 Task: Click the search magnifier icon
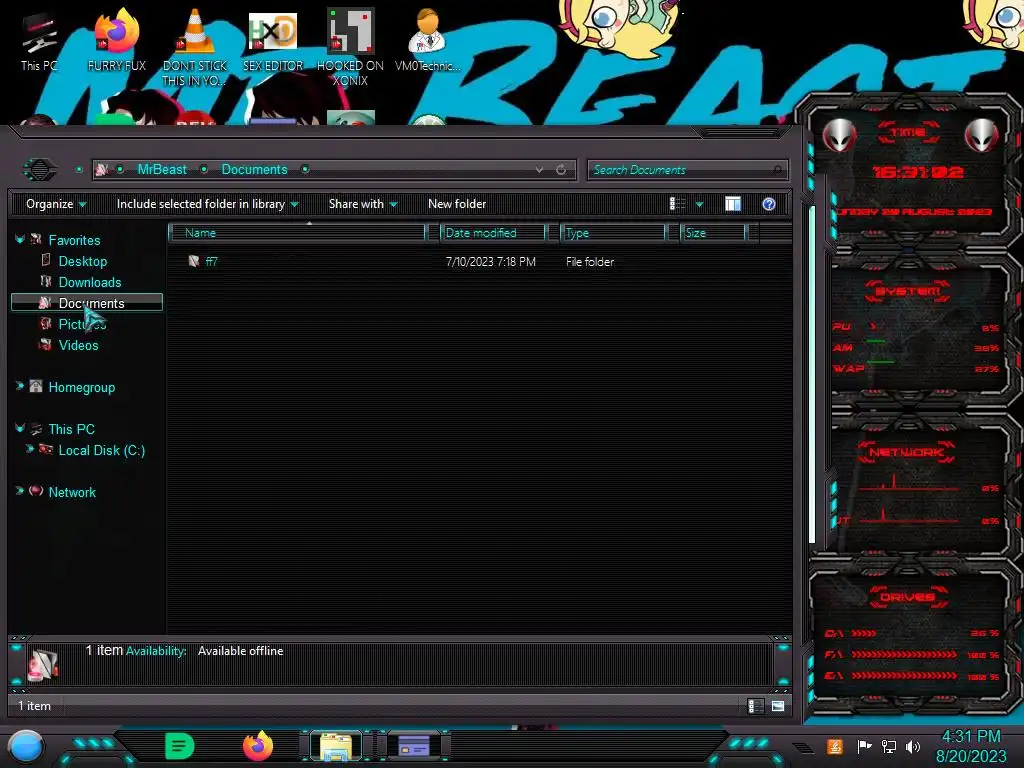pos(777,170)
